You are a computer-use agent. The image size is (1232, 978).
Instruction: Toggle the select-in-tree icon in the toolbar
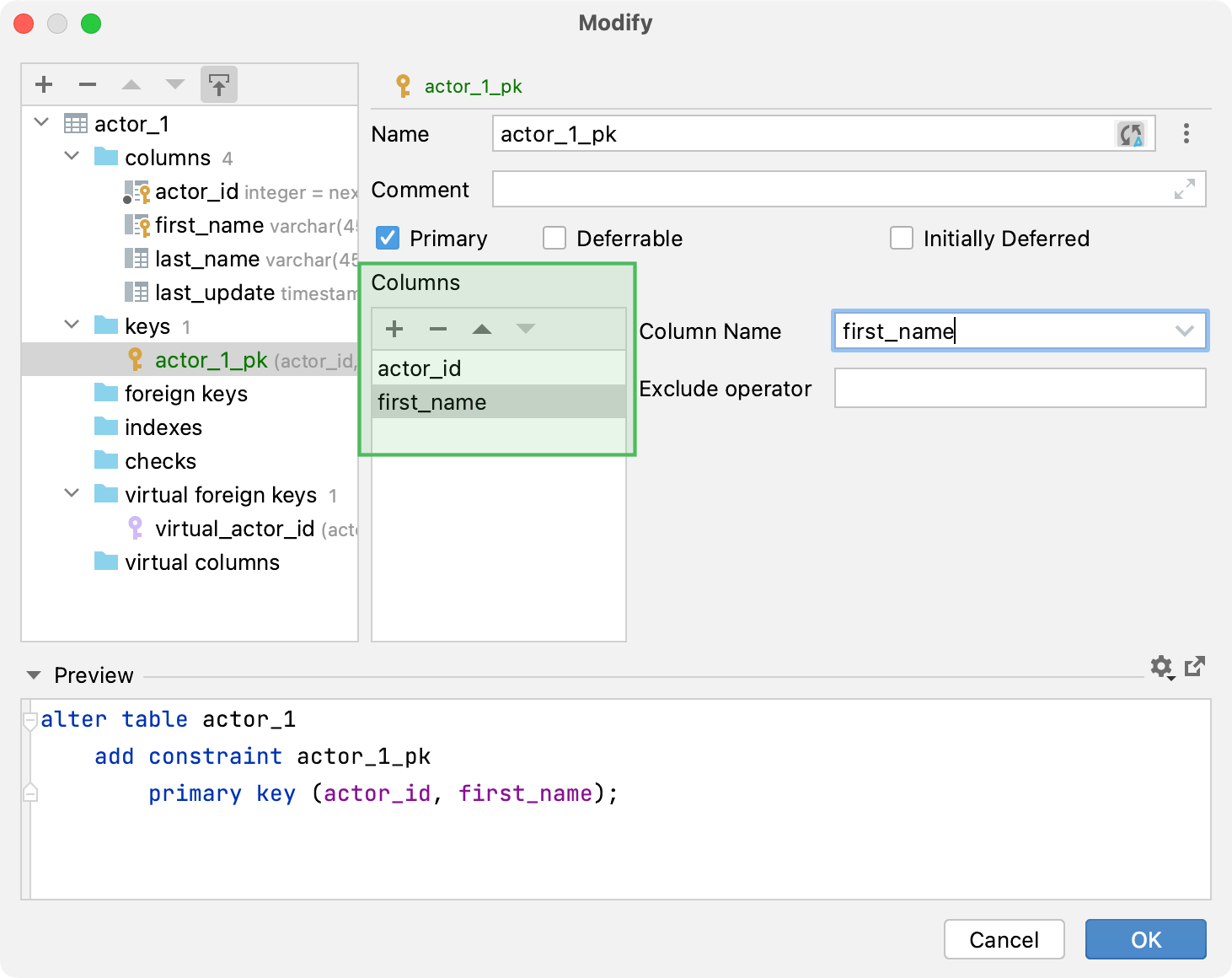(x=219, y=83)
